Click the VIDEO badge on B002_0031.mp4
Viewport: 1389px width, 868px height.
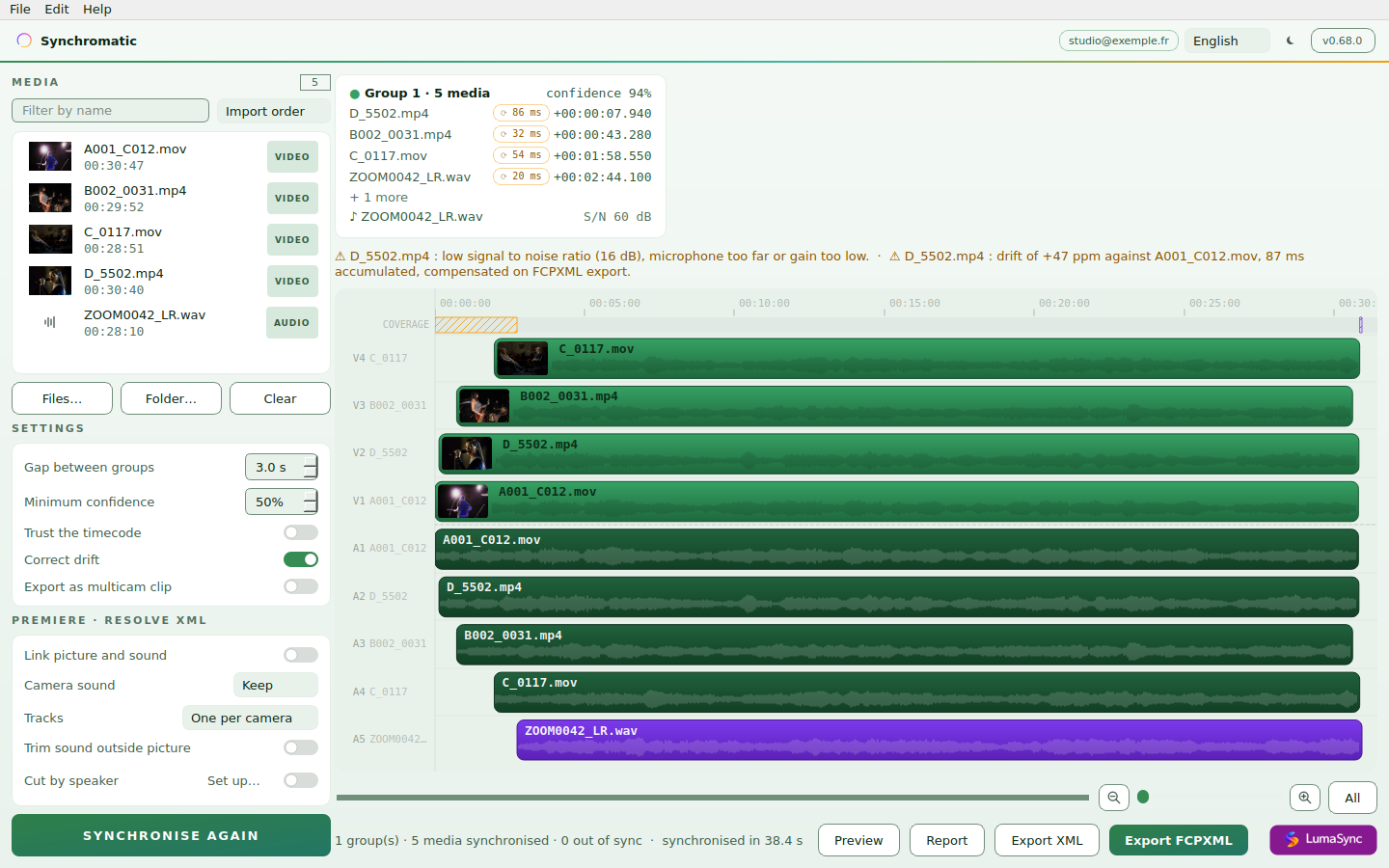292,199
